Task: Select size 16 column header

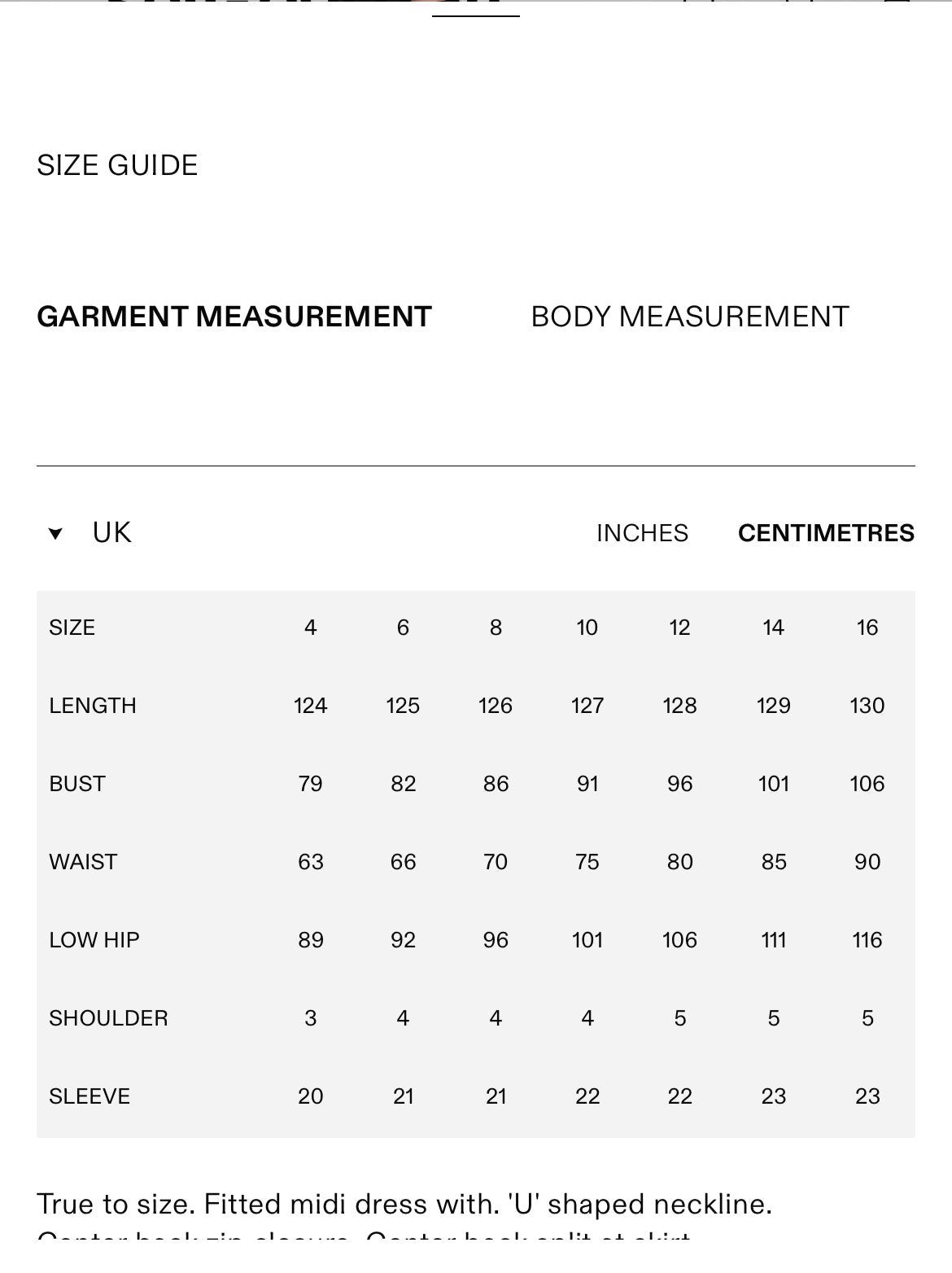Action: pyautogui.click(x=867, y=628)
